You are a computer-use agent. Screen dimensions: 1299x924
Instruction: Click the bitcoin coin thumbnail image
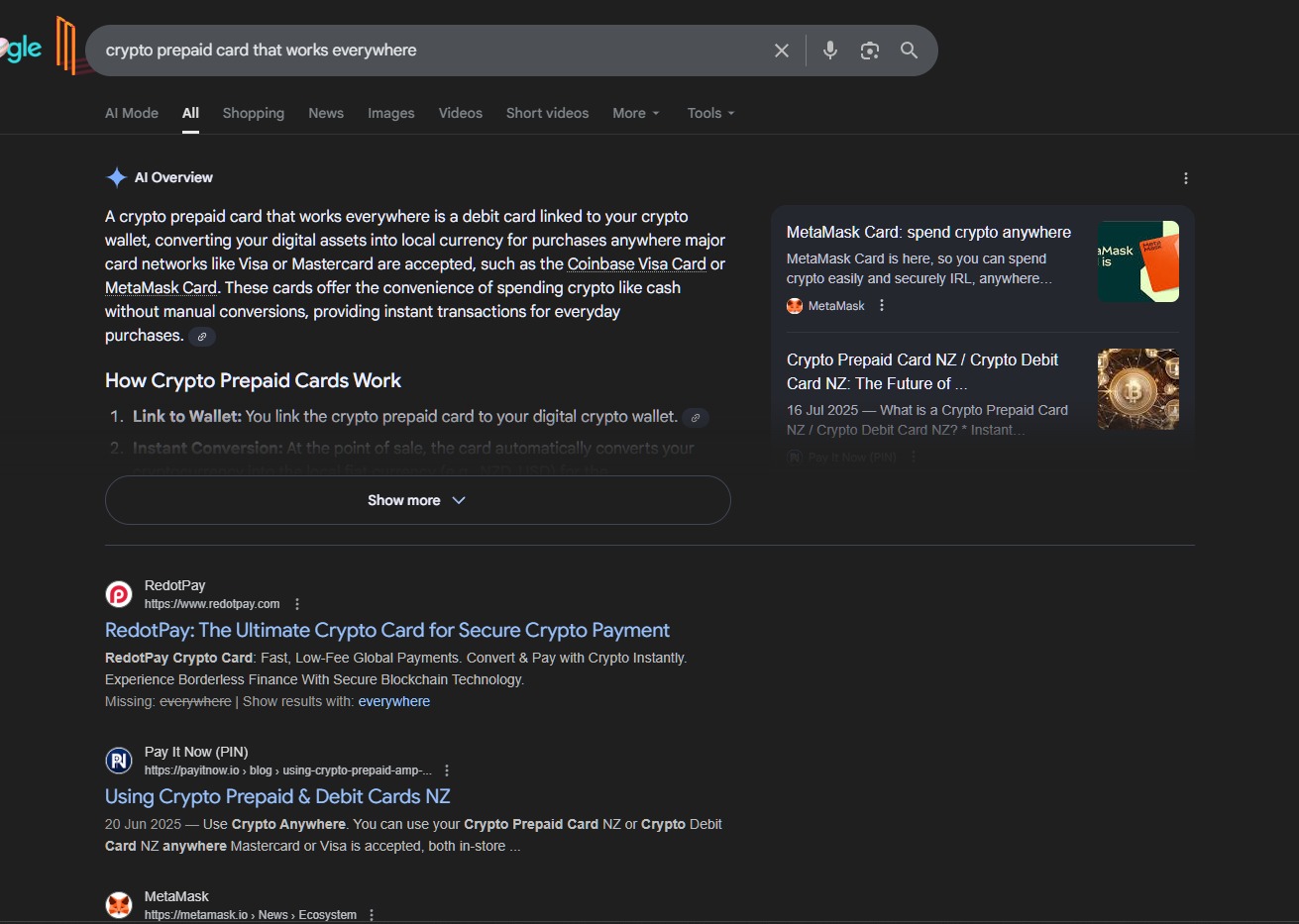[1138, 389]
